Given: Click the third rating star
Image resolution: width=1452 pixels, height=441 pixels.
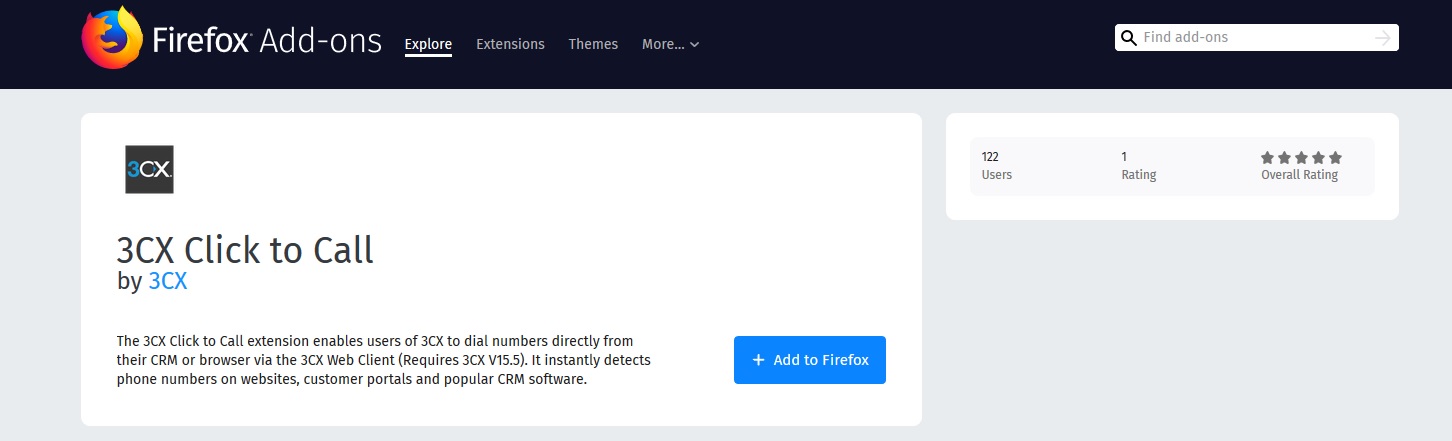Looking at the screenshot, I should click(1301, 158).
